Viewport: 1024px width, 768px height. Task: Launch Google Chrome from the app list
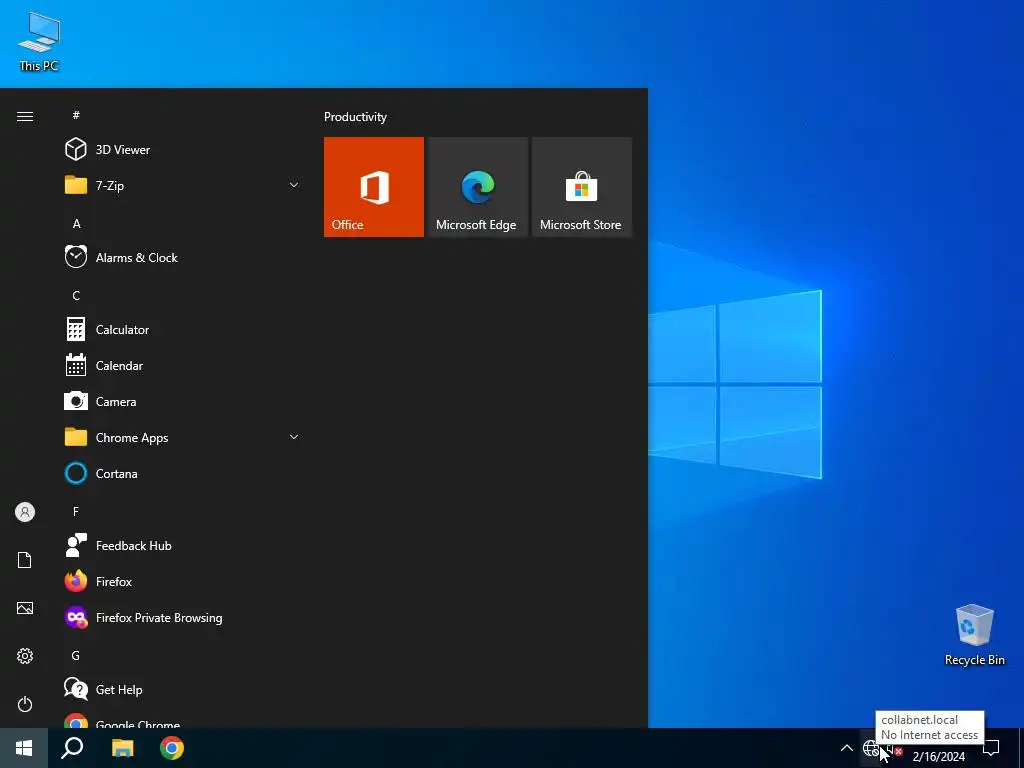[x=183, y=722]
